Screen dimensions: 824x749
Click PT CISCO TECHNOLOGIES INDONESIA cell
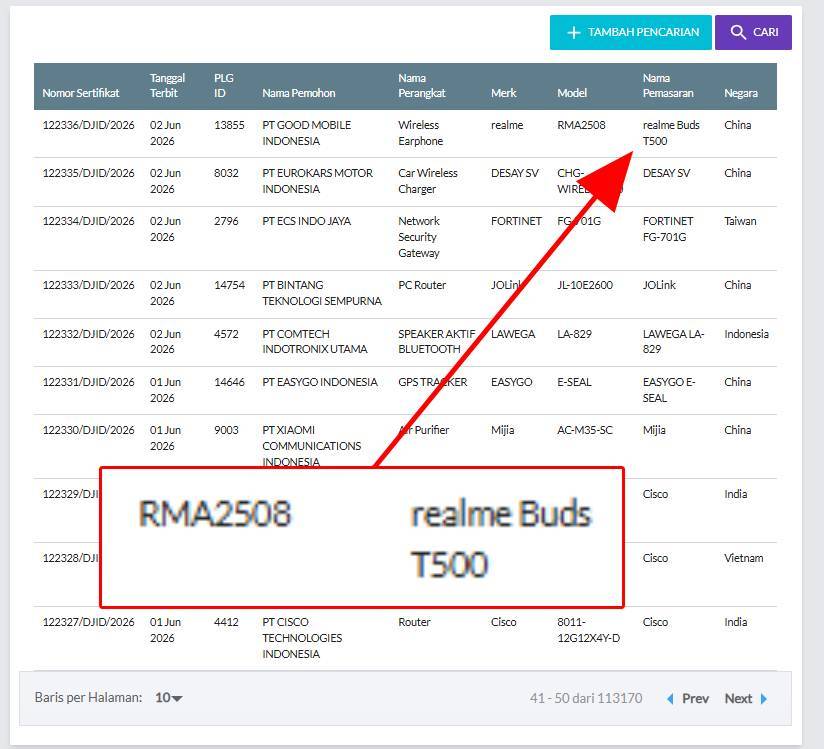coord(302,638)
